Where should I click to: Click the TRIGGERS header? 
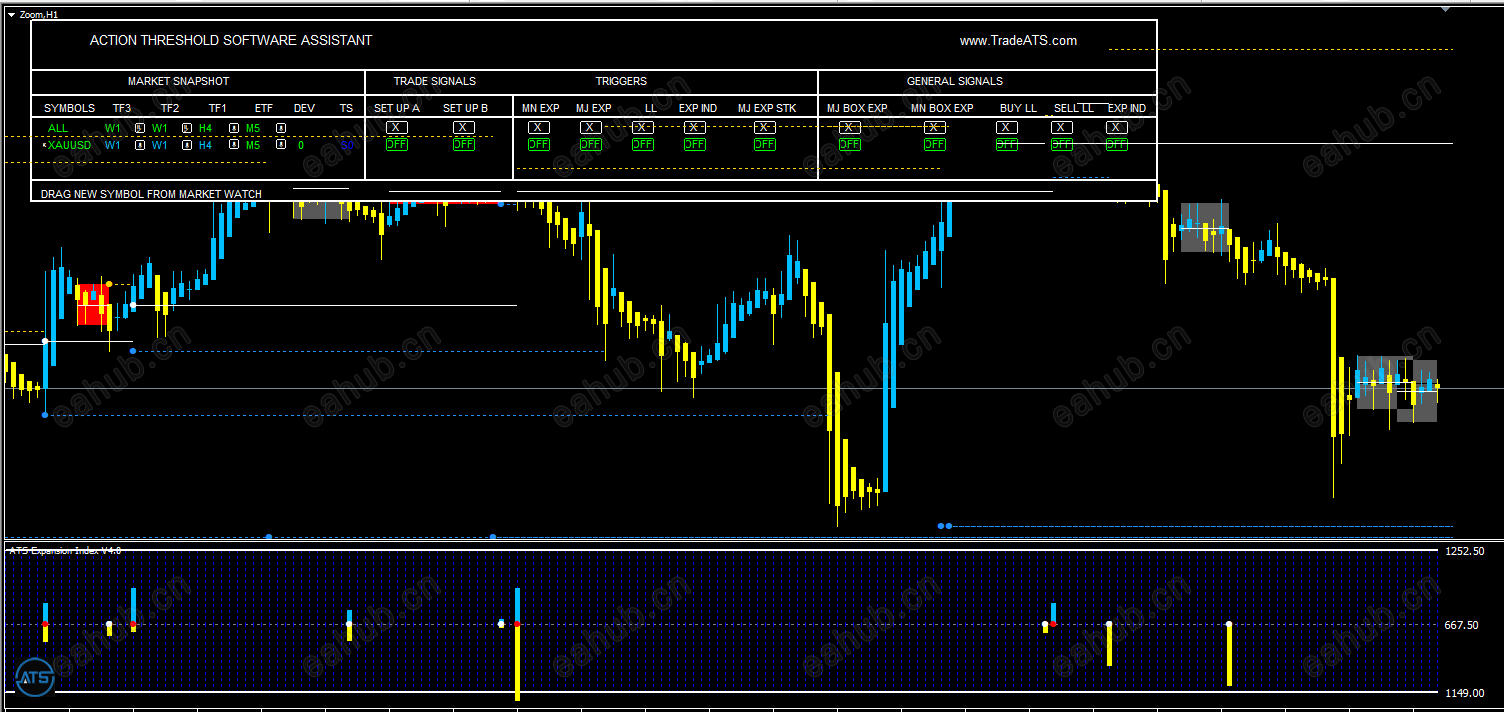point(621,81)
